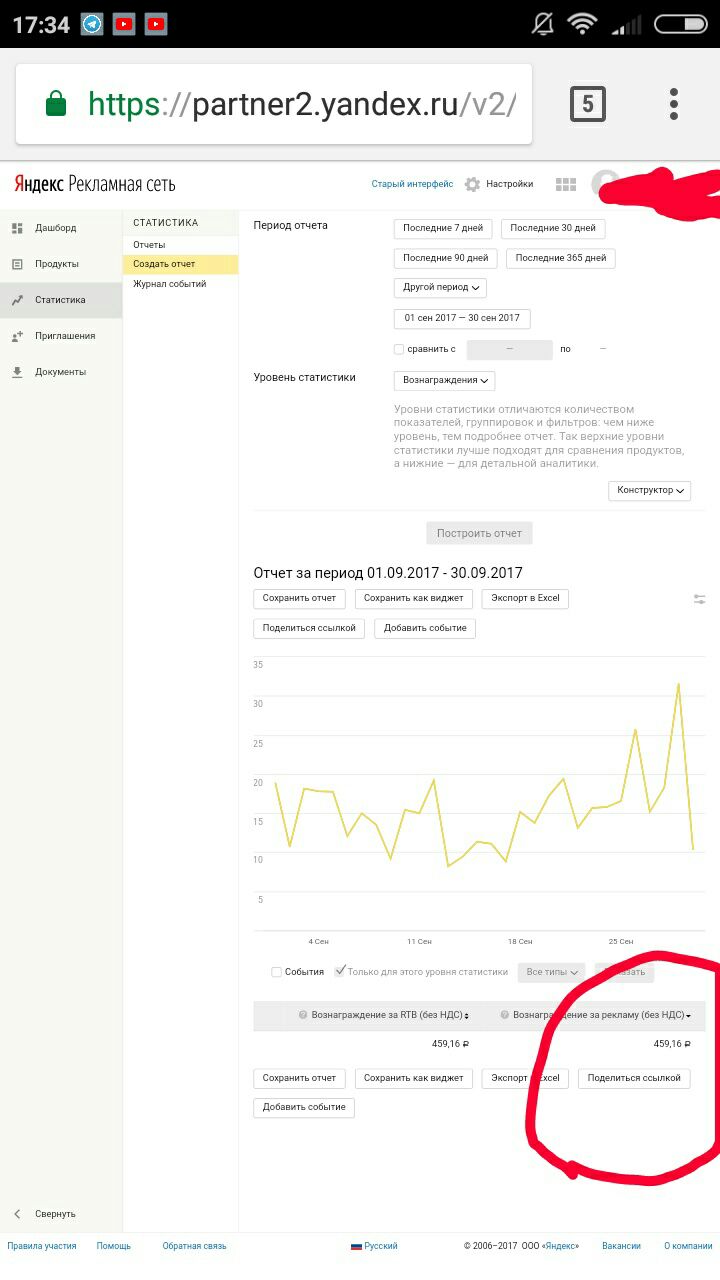Viewport: 720px width, 1280px height.
Task: Click the date range 01 сен 2017 — 30 сен 2017
Action: coord(462,319)
